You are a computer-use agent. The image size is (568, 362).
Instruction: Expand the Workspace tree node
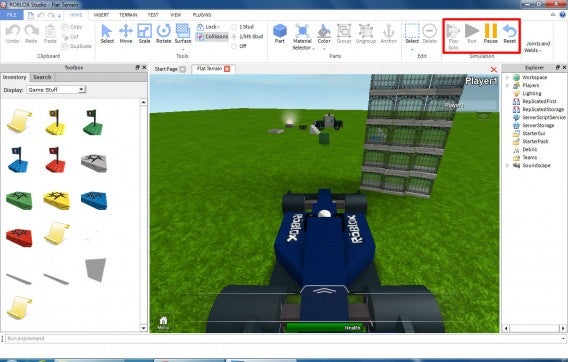tap(507, 77)
